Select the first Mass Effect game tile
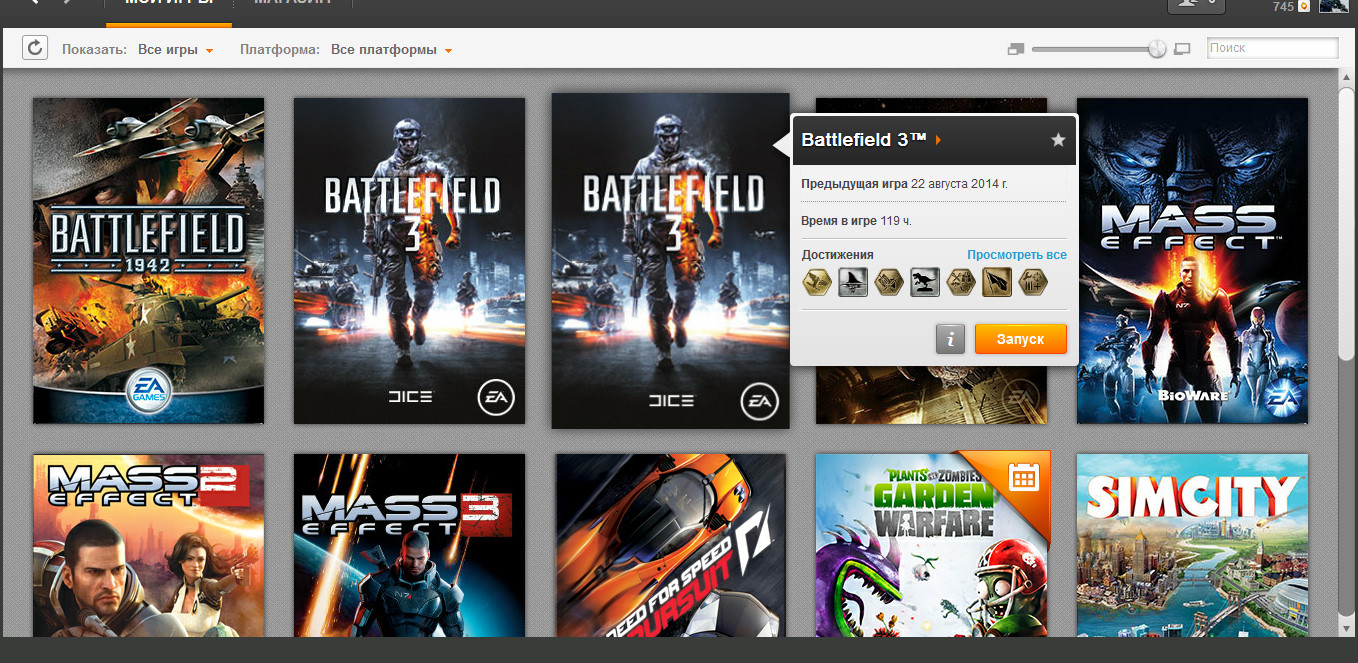Viewport: 1358px width, 663px height. 1192,261
